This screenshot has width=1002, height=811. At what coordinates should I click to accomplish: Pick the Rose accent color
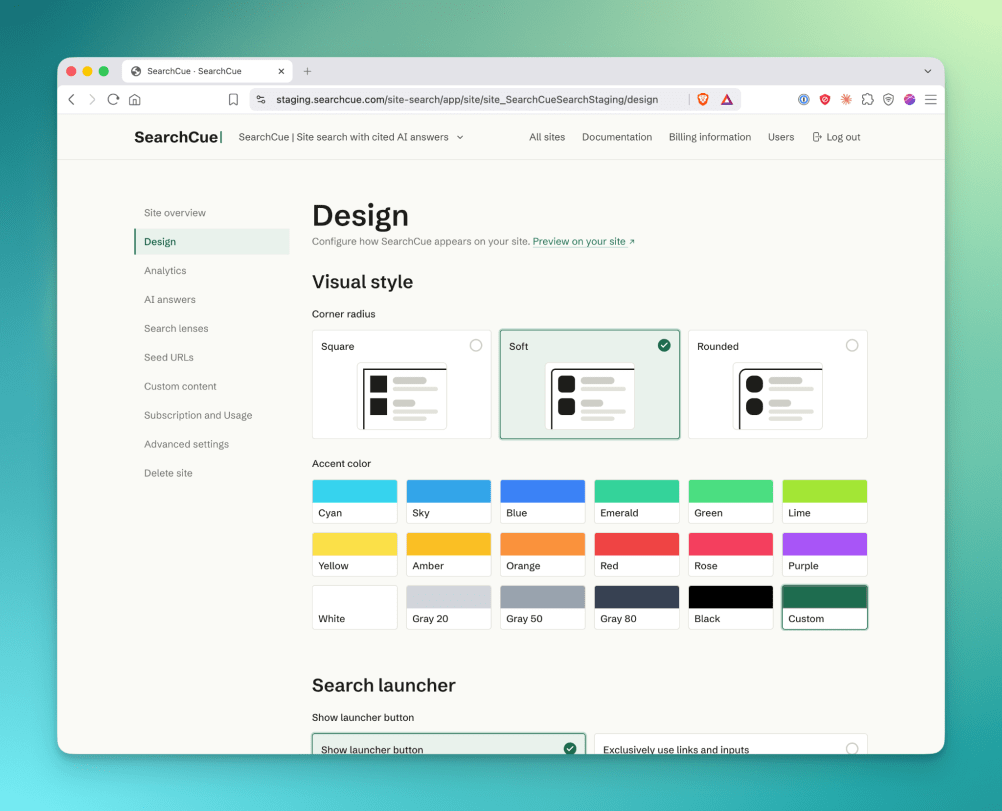(x=730, y=555)
